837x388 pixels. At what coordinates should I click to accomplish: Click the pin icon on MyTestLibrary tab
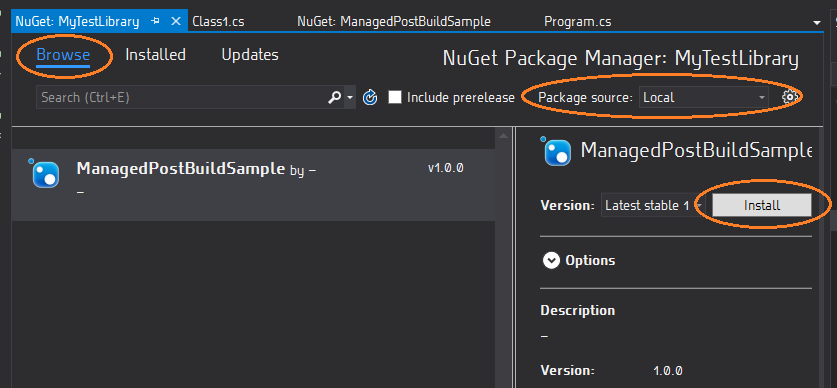click(x=155, y=22)
